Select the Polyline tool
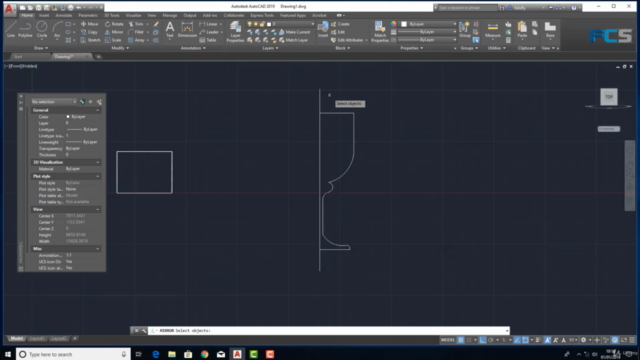 (x=25, y=29)
